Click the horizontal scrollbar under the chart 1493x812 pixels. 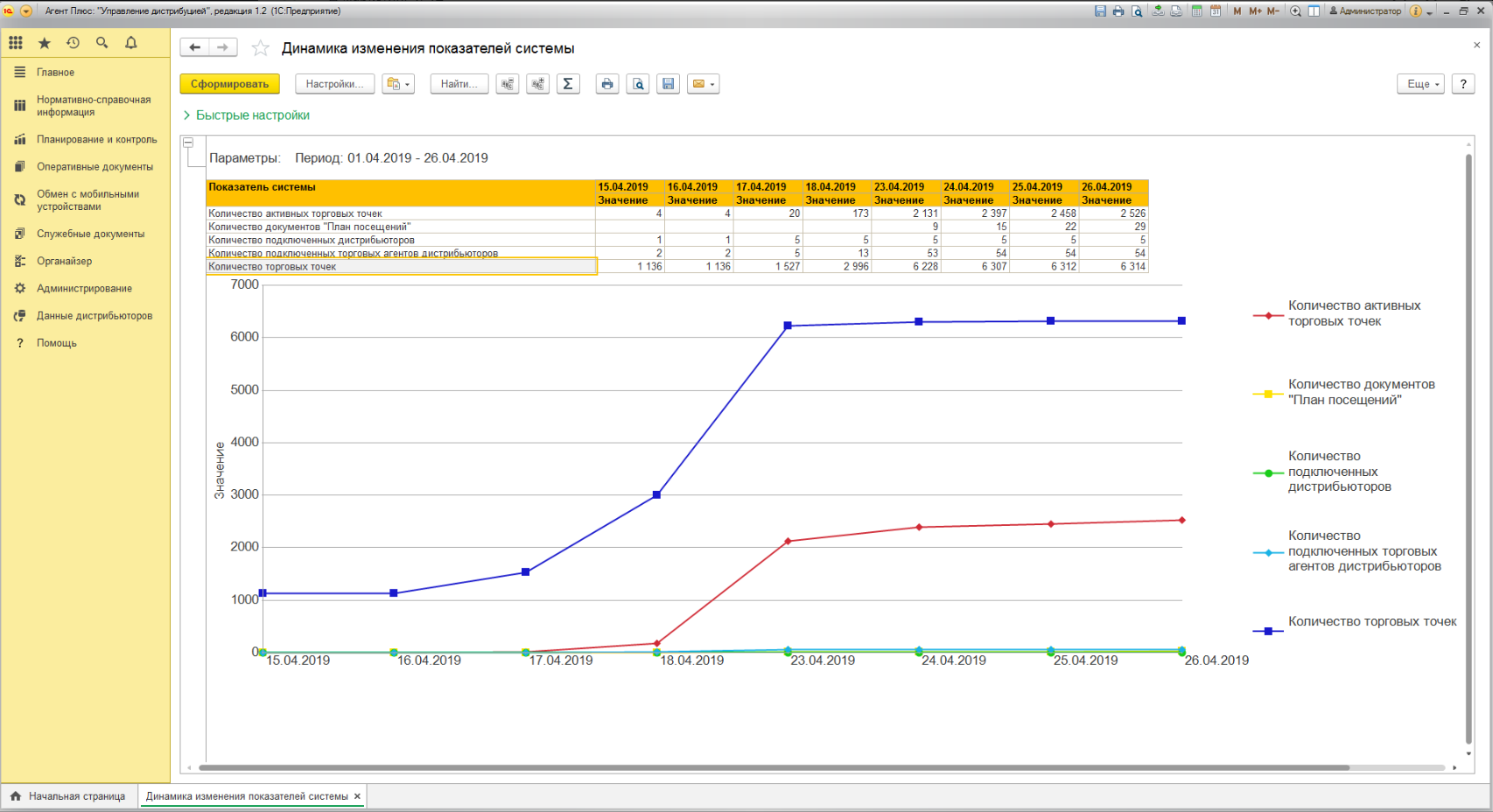click(x=774, y=767)
